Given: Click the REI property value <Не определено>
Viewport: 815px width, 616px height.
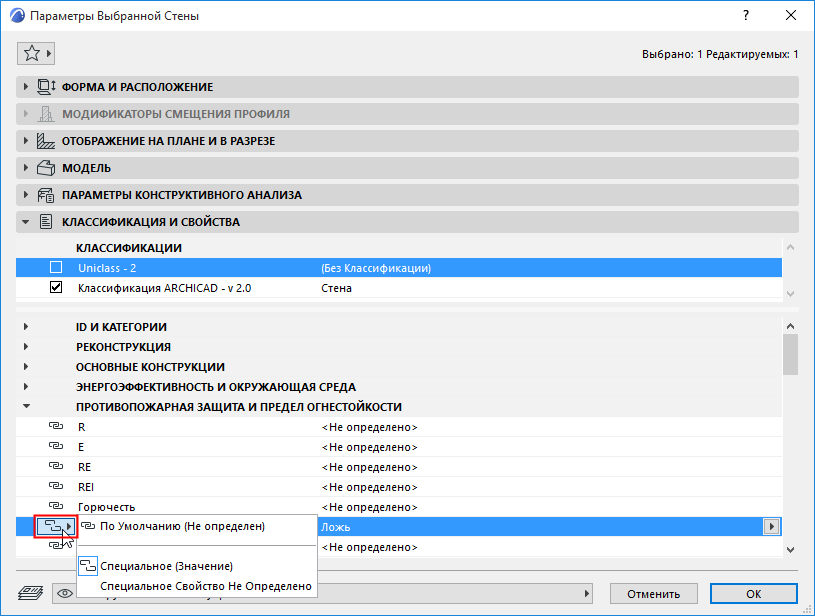Looking at the screenshot, I should pos(370,487).
